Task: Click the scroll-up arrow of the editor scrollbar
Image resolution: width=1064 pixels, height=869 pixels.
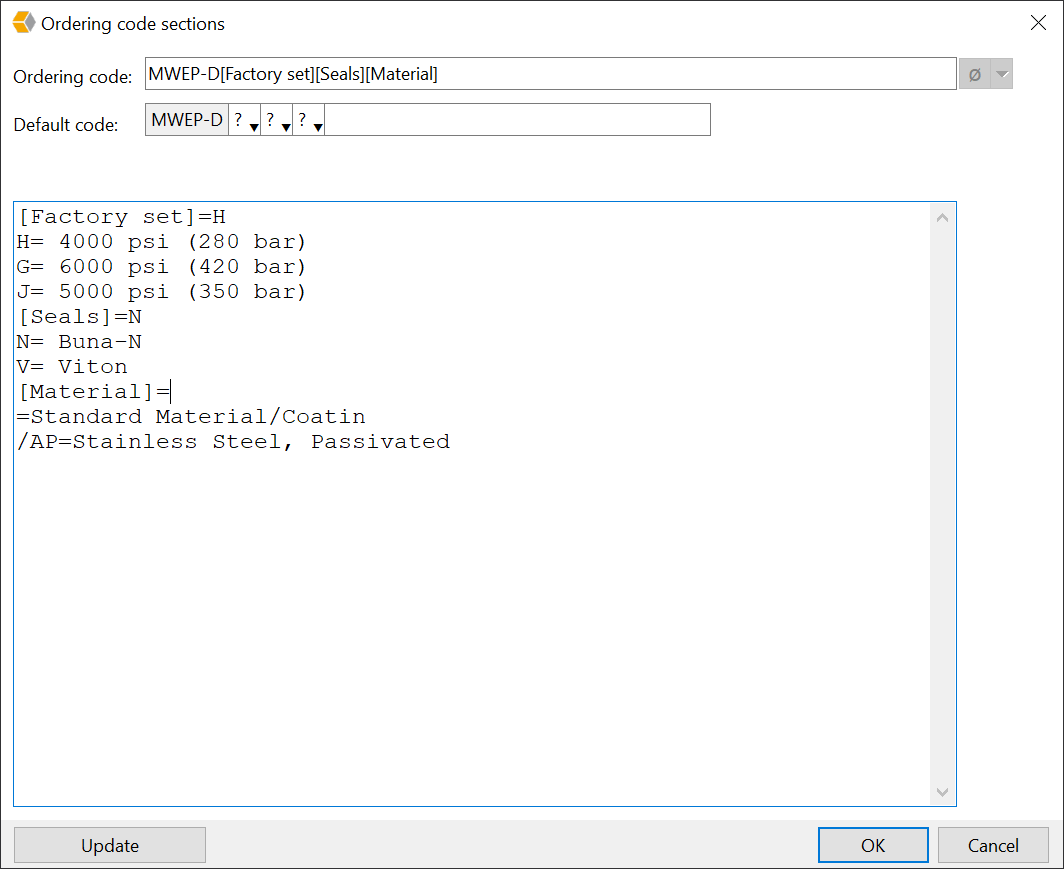Action: coord(942,216)
